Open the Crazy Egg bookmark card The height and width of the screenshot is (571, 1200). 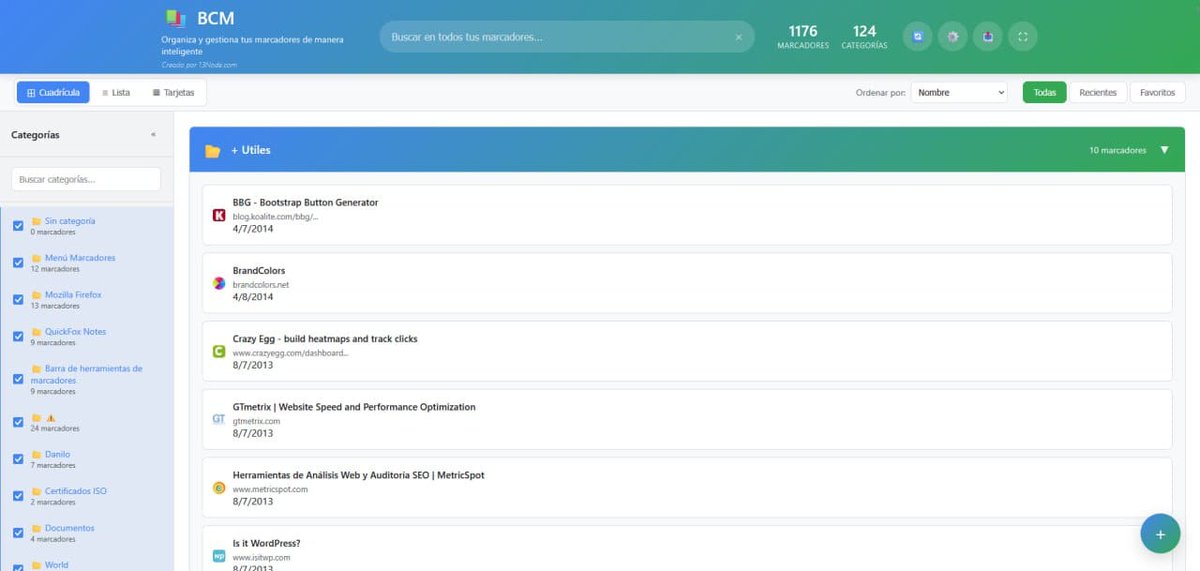point(687,351)
